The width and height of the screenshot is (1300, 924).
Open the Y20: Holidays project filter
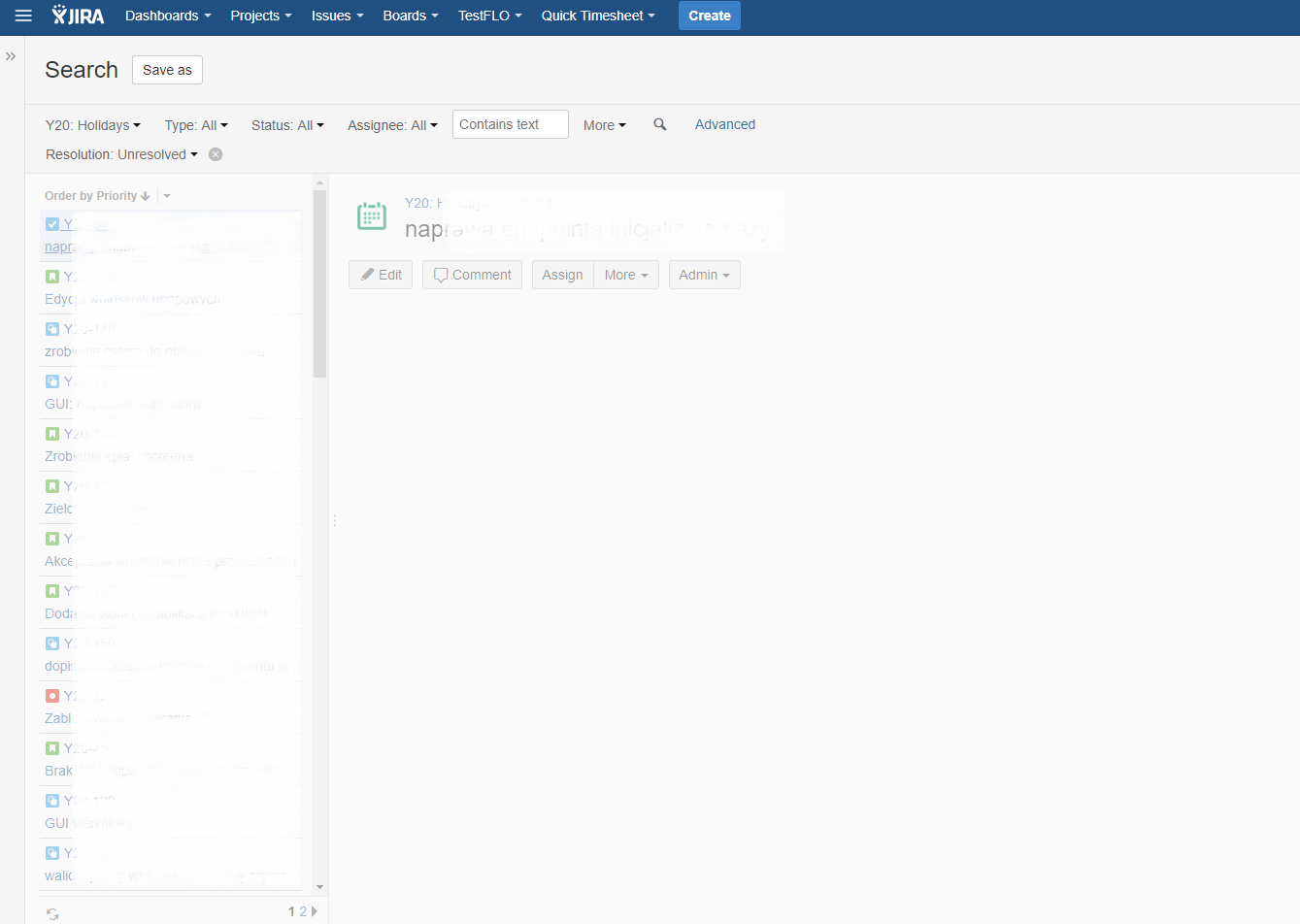pos(93,125)
